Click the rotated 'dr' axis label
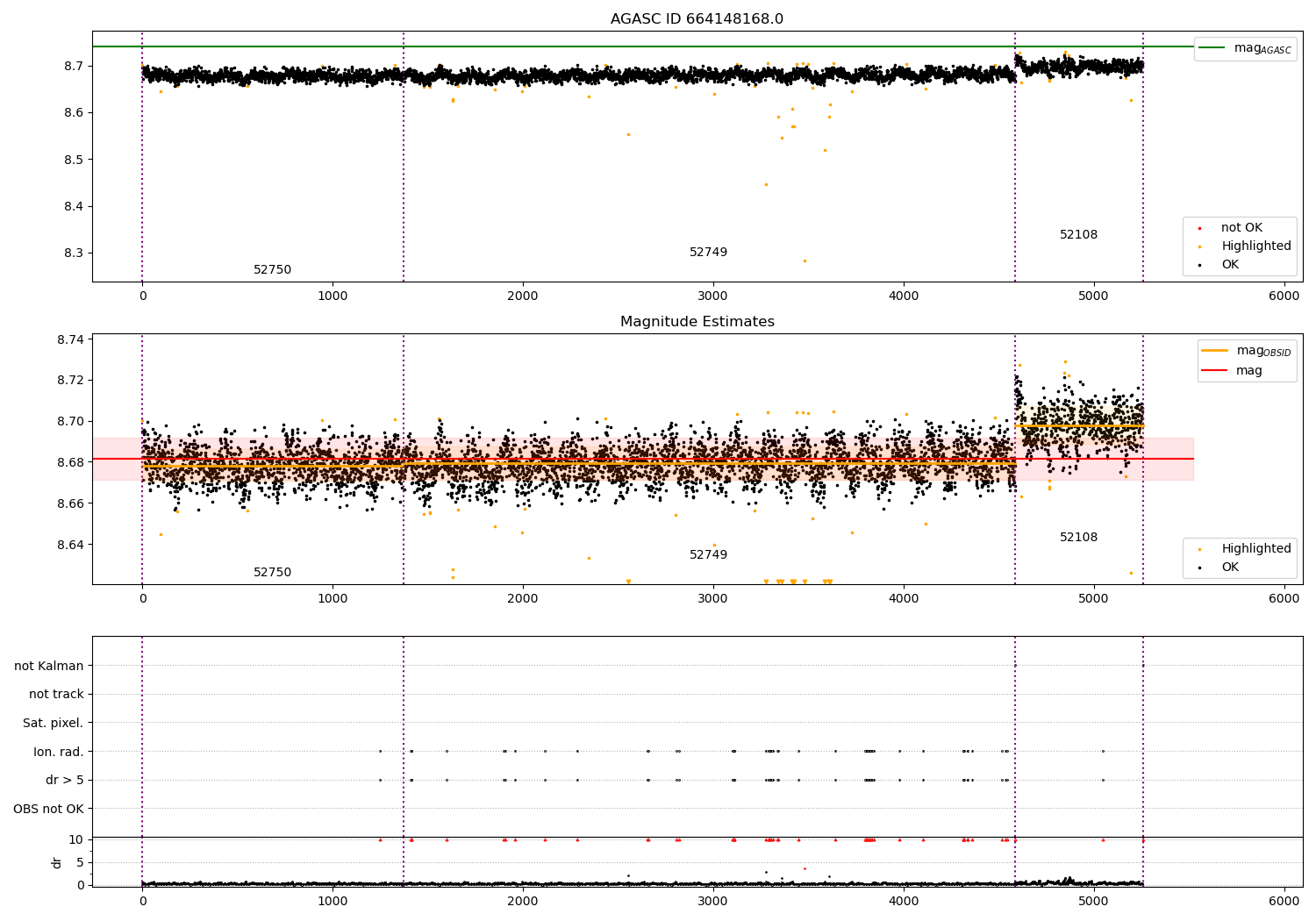 [x=57, y=862]
